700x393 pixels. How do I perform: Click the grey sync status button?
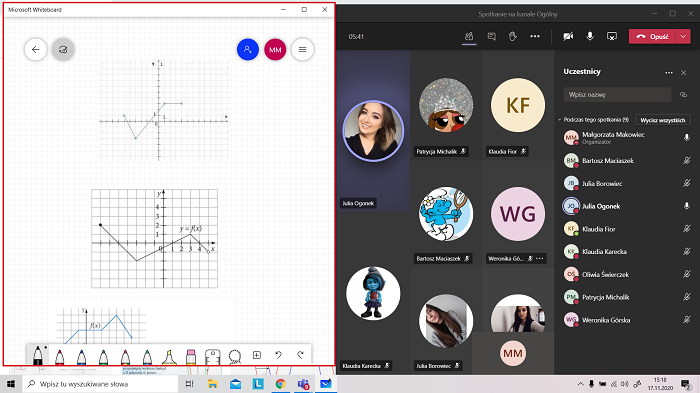click(x=63, y=50)
